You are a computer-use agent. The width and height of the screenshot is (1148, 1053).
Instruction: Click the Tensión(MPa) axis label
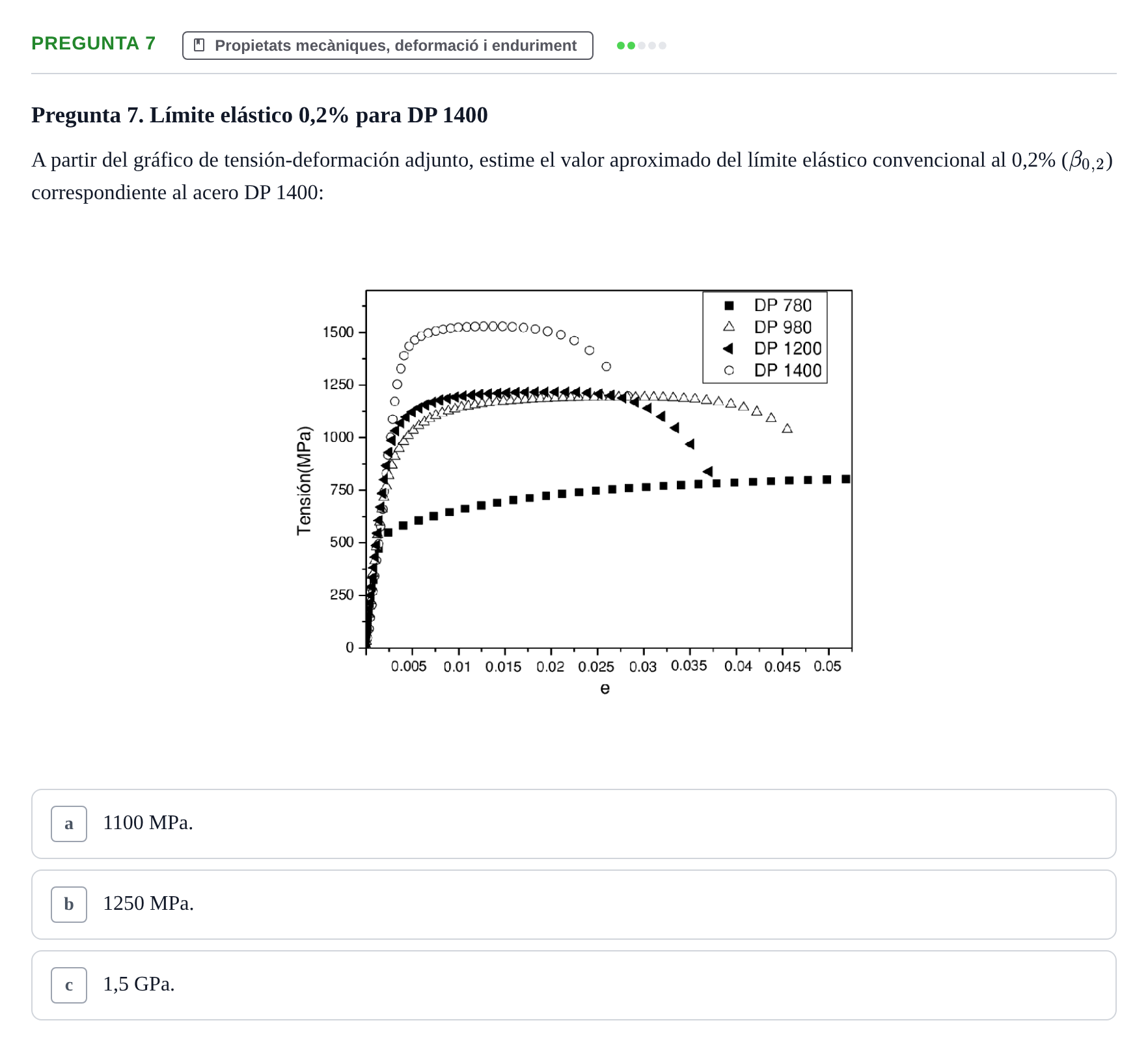[x=304, y=481]
